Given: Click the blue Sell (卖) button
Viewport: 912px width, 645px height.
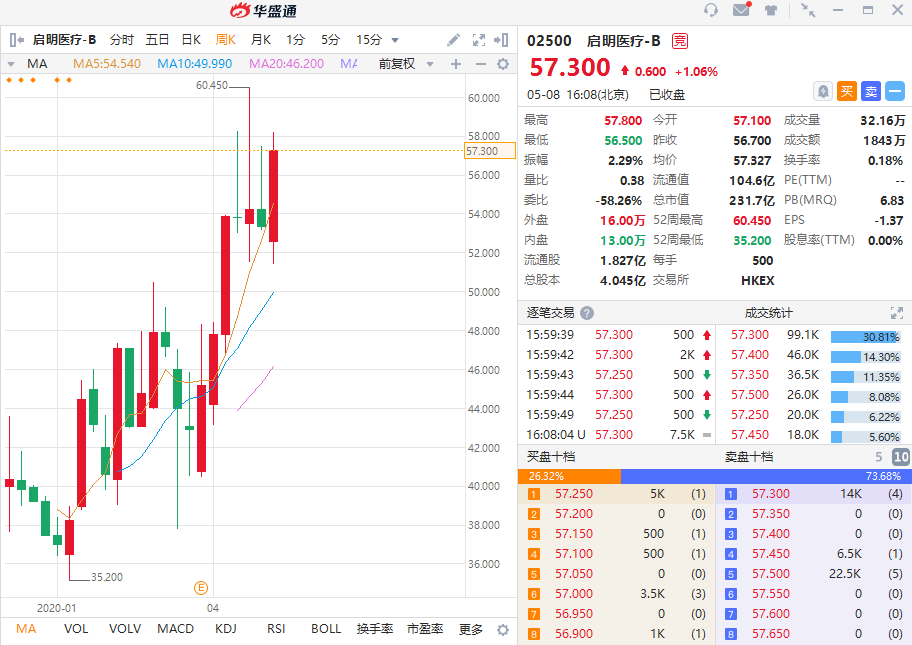Looking at the screenshot, I should click(x=871, y=91).
